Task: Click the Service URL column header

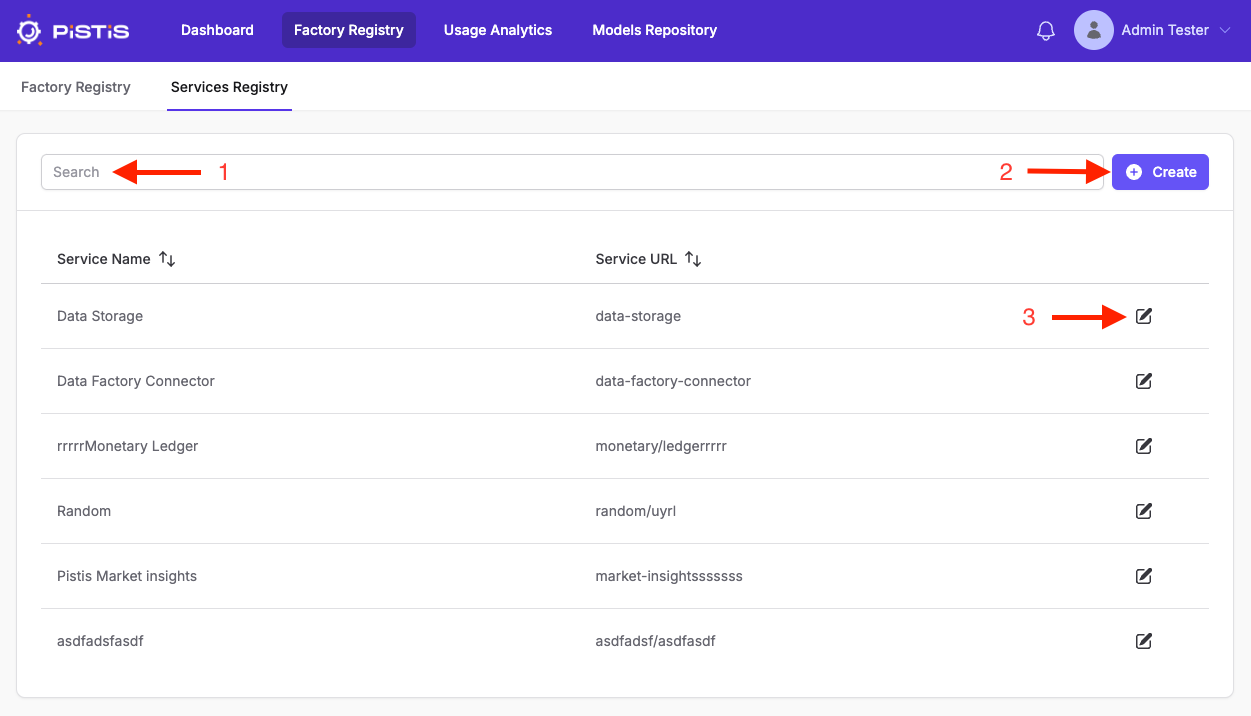Action: pos(636,259)
